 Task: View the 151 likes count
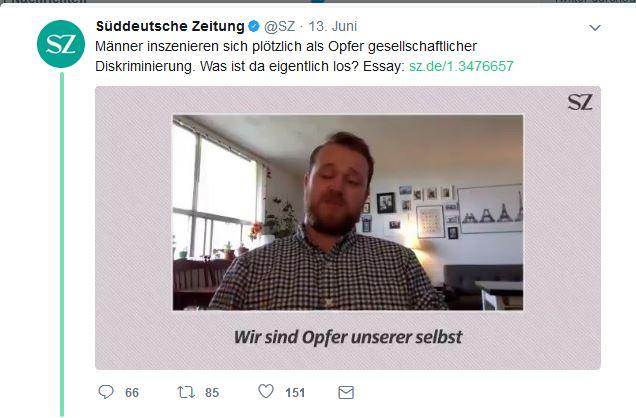[295, 392]
